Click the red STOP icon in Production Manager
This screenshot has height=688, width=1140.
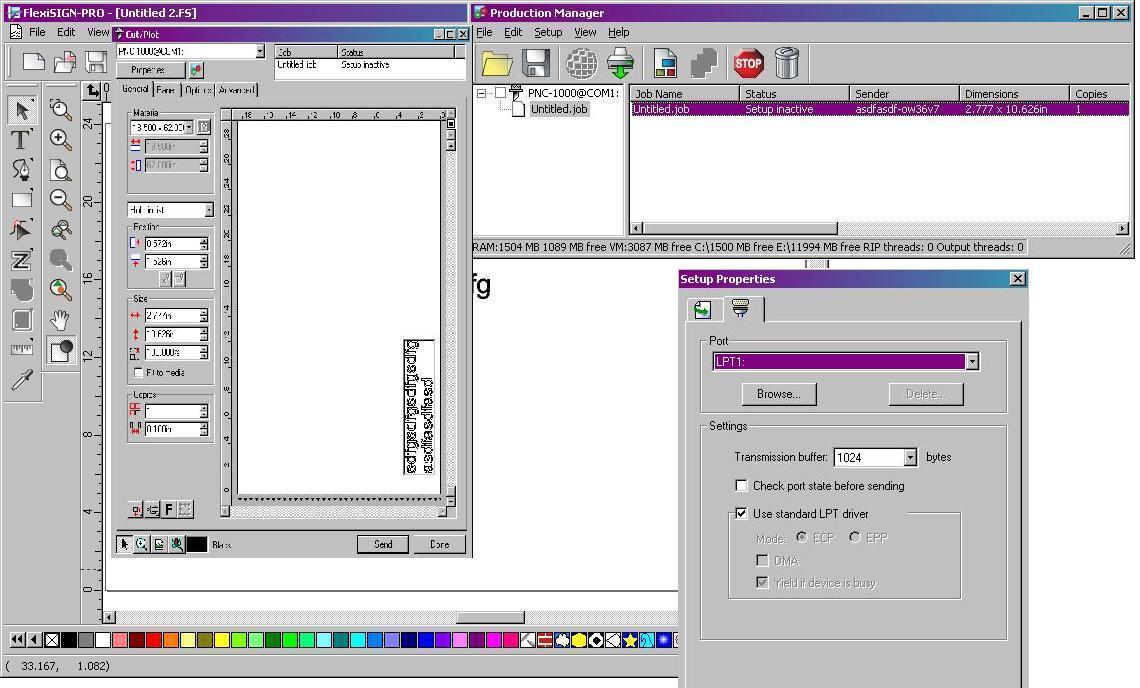point(748,64)
